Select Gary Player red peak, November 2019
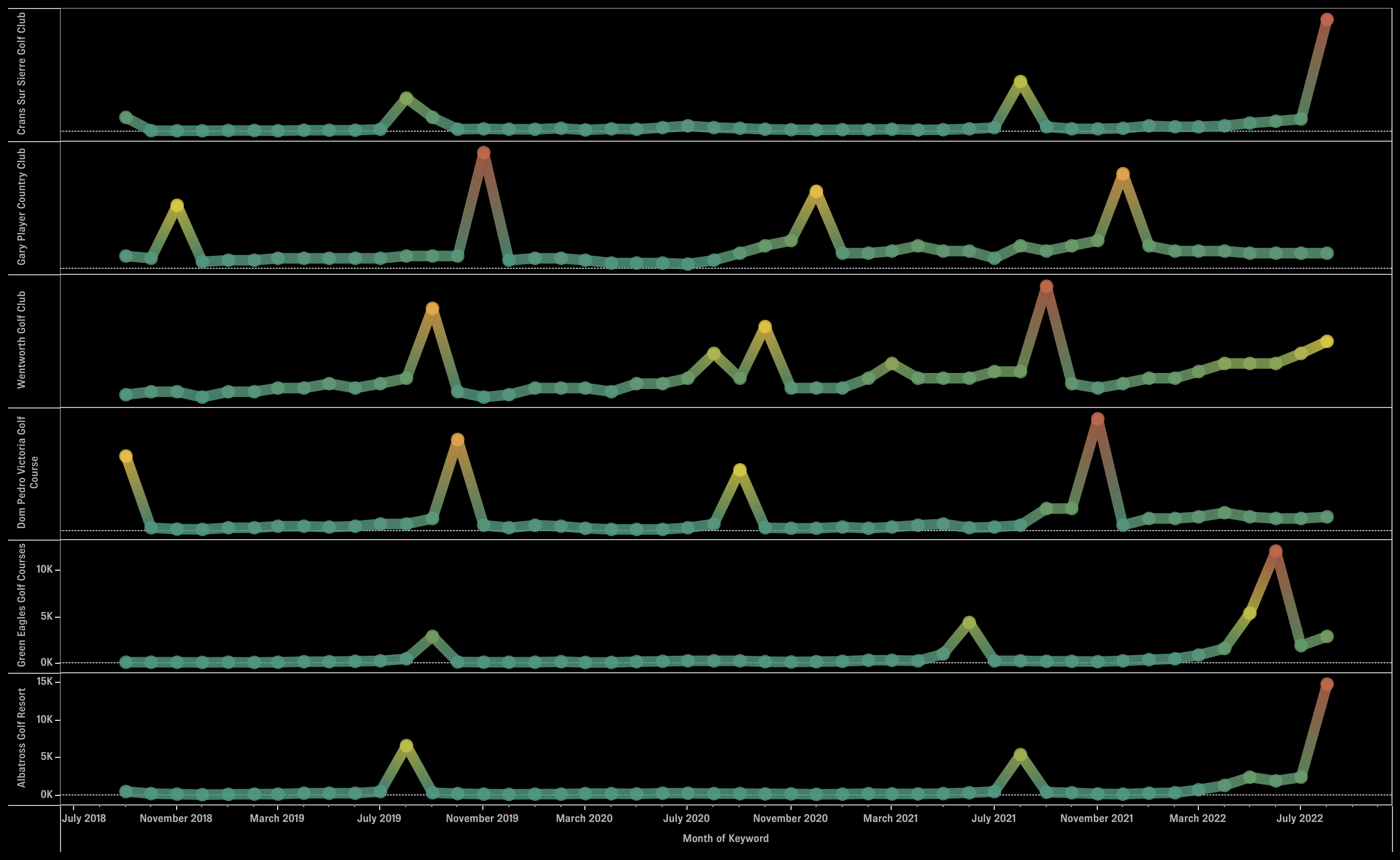Screen dimensions: 1400x860 [483, 153]
